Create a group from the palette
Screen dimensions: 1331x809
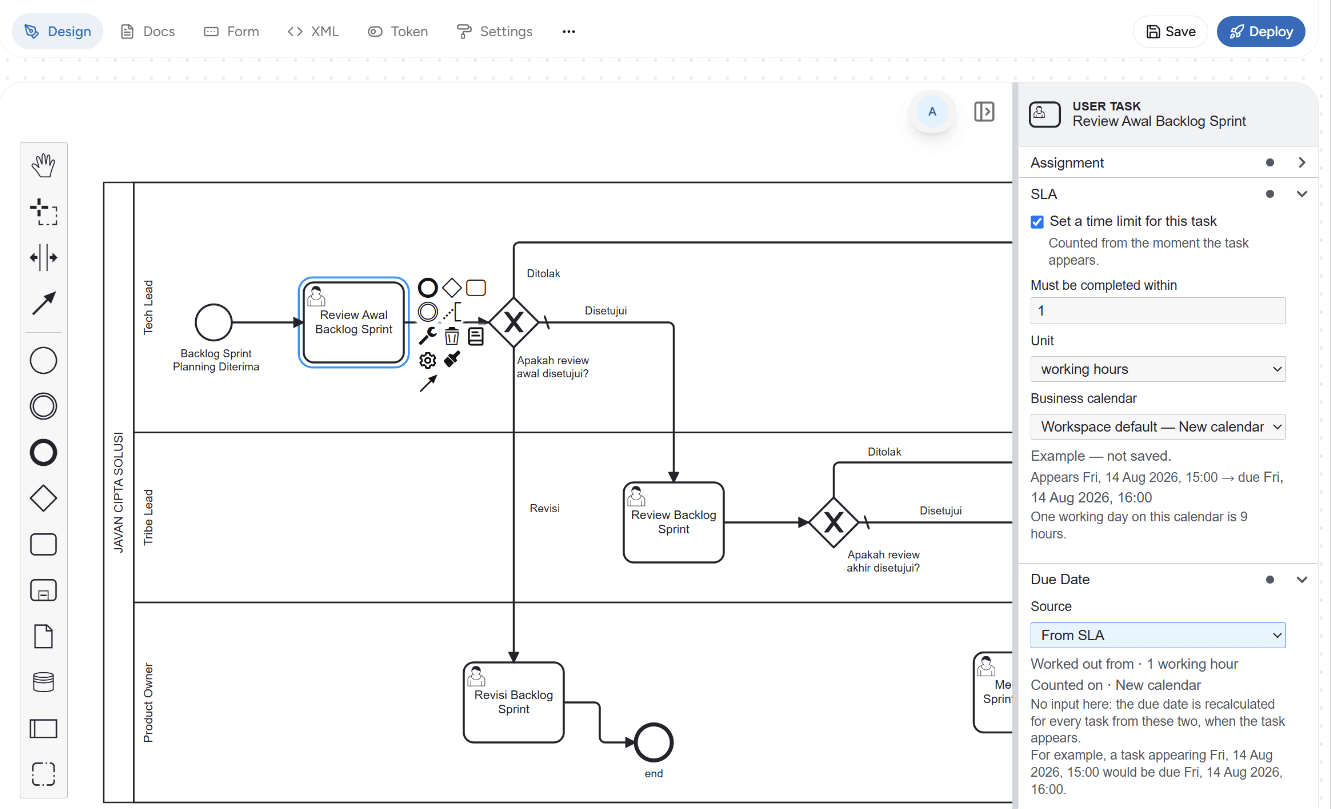tap(43, 774)
